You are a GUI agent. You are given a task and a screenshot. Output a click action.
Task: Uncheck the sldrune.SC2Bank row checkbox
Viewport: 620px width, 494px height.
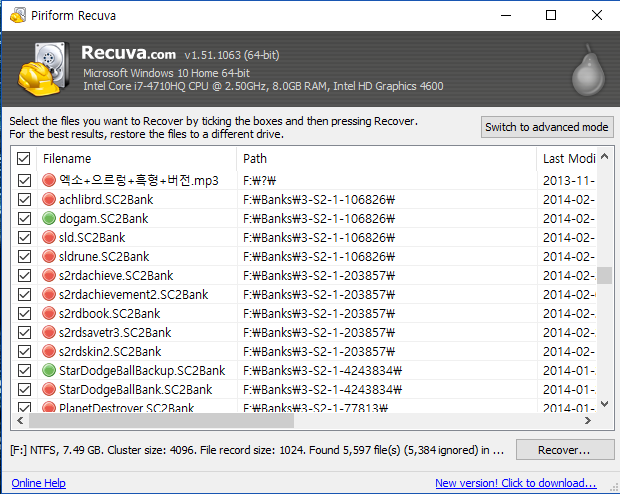pyautogui.click(x=25, y=256)
